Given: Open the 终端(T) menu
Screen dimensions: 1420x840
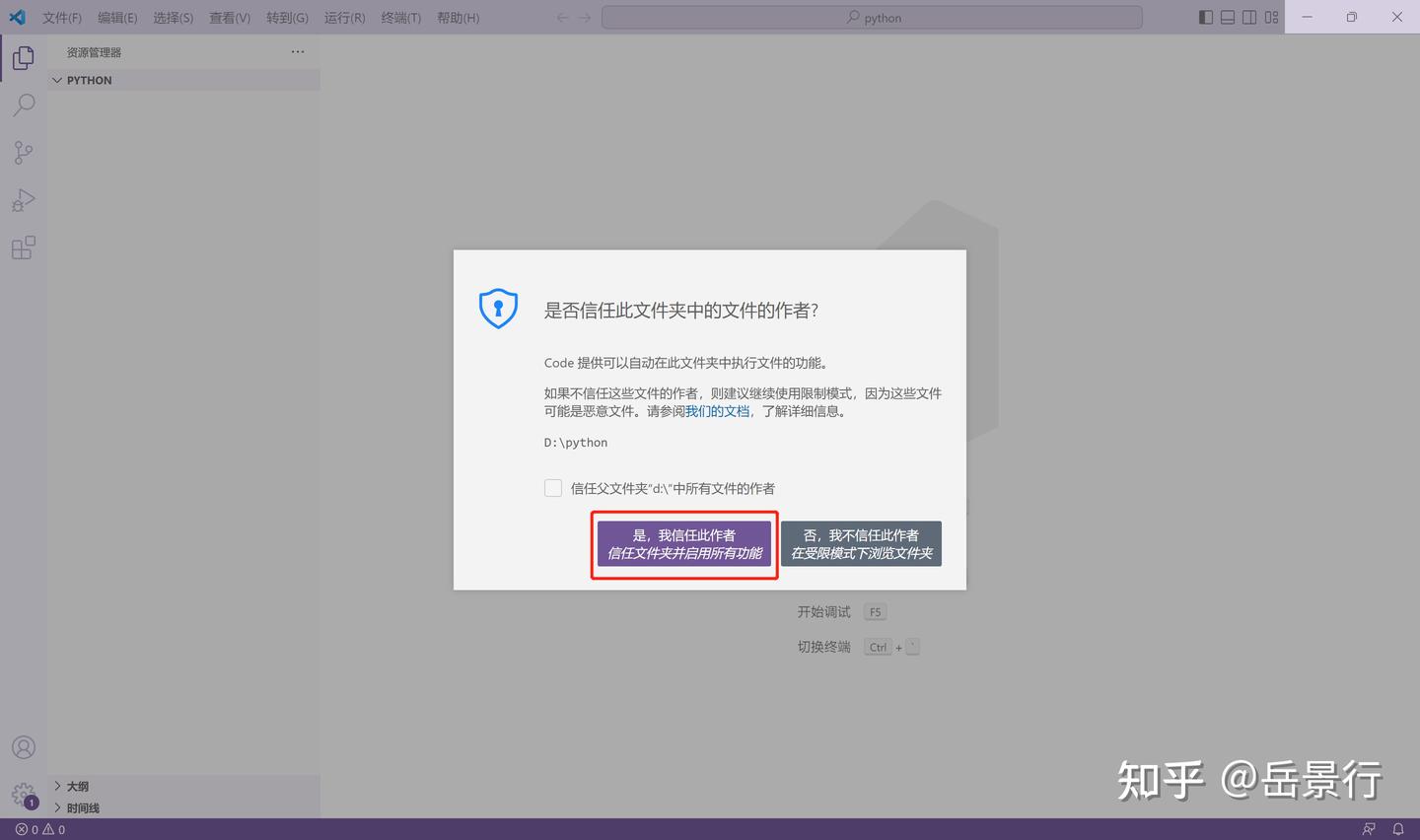Looking at the screenshot, I should 400,17.
